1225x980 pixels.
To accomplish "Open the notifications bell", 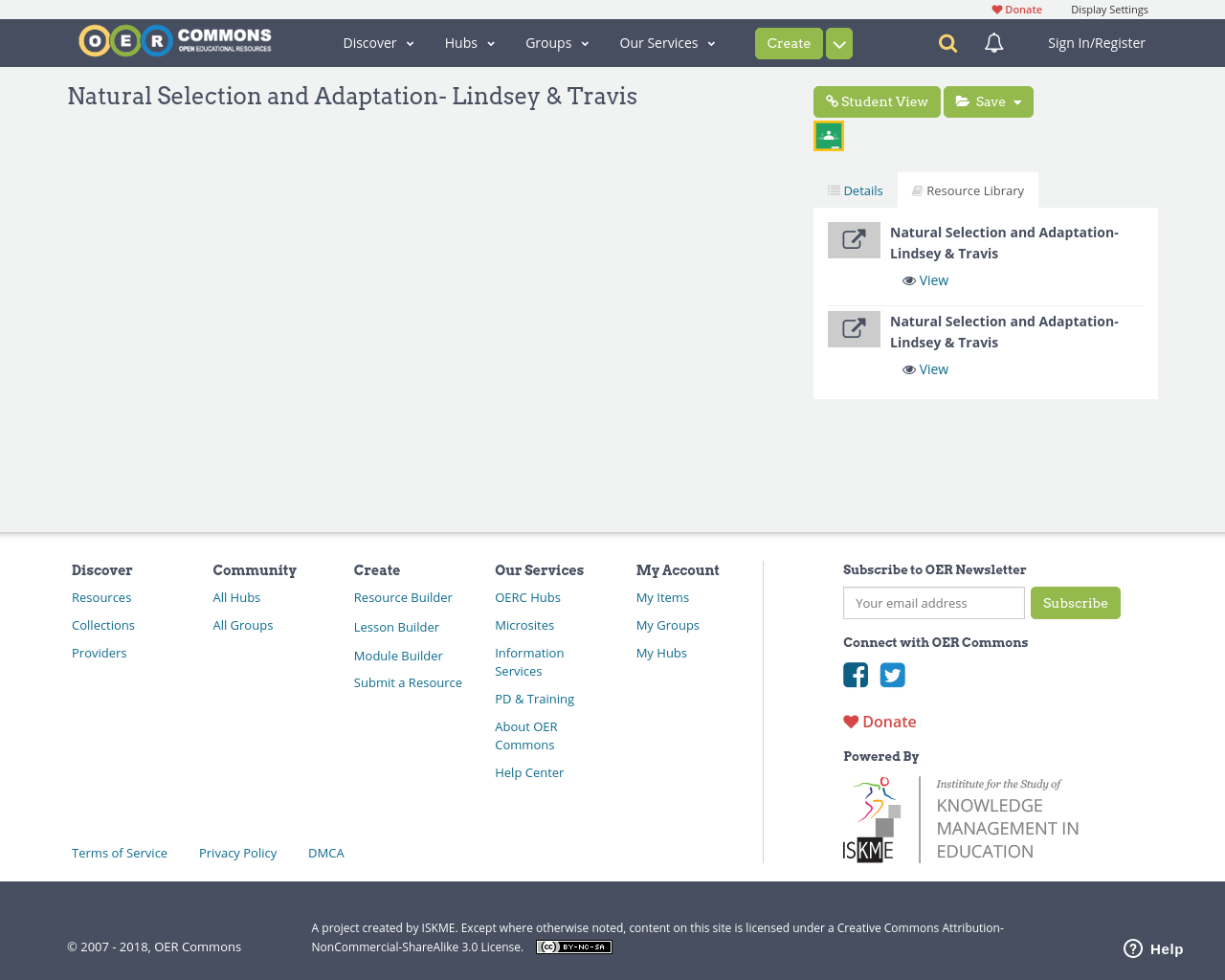I will tap(994, 43).
